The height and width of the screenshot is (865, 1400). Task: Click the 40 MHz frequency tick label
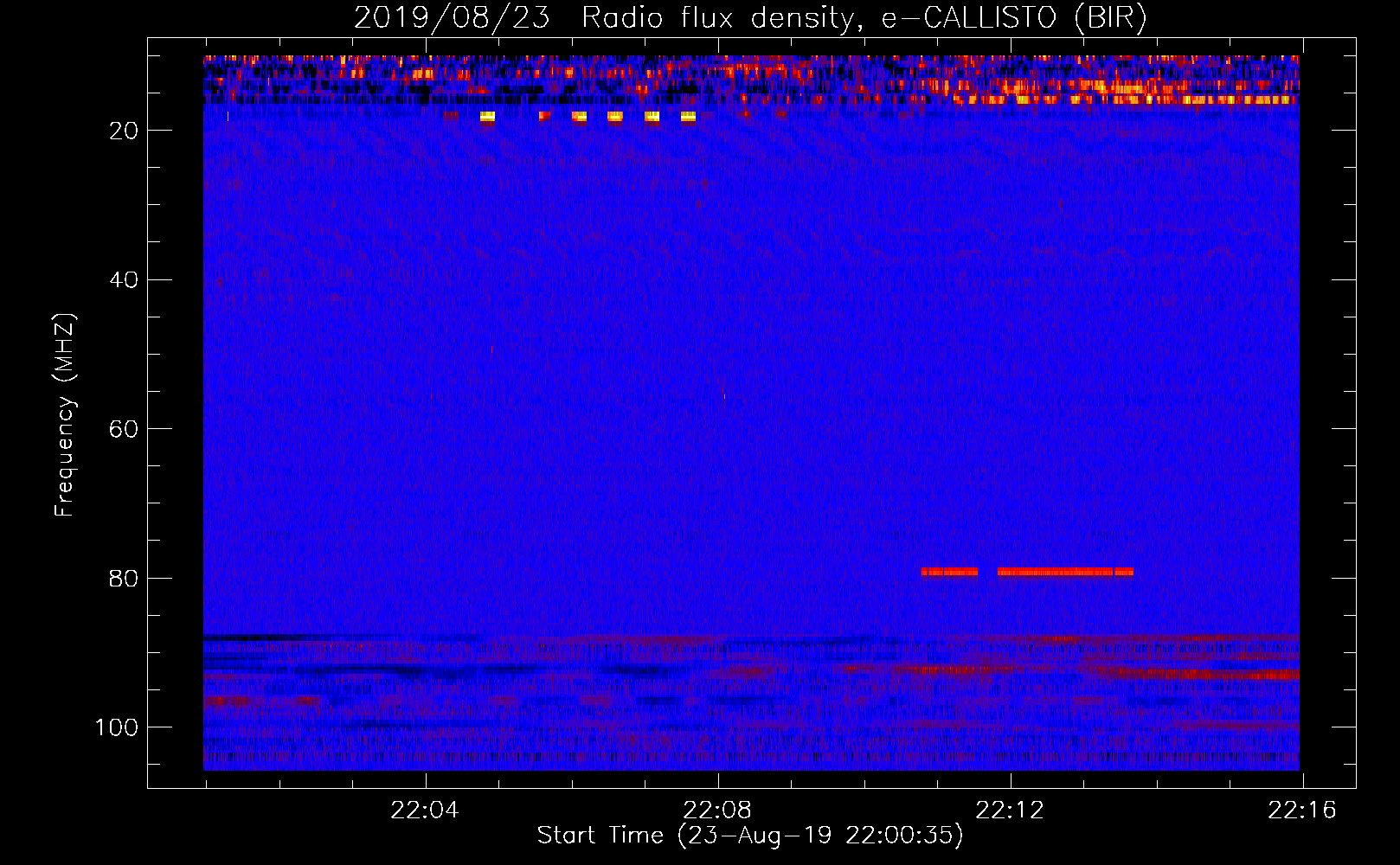(124, 280)
